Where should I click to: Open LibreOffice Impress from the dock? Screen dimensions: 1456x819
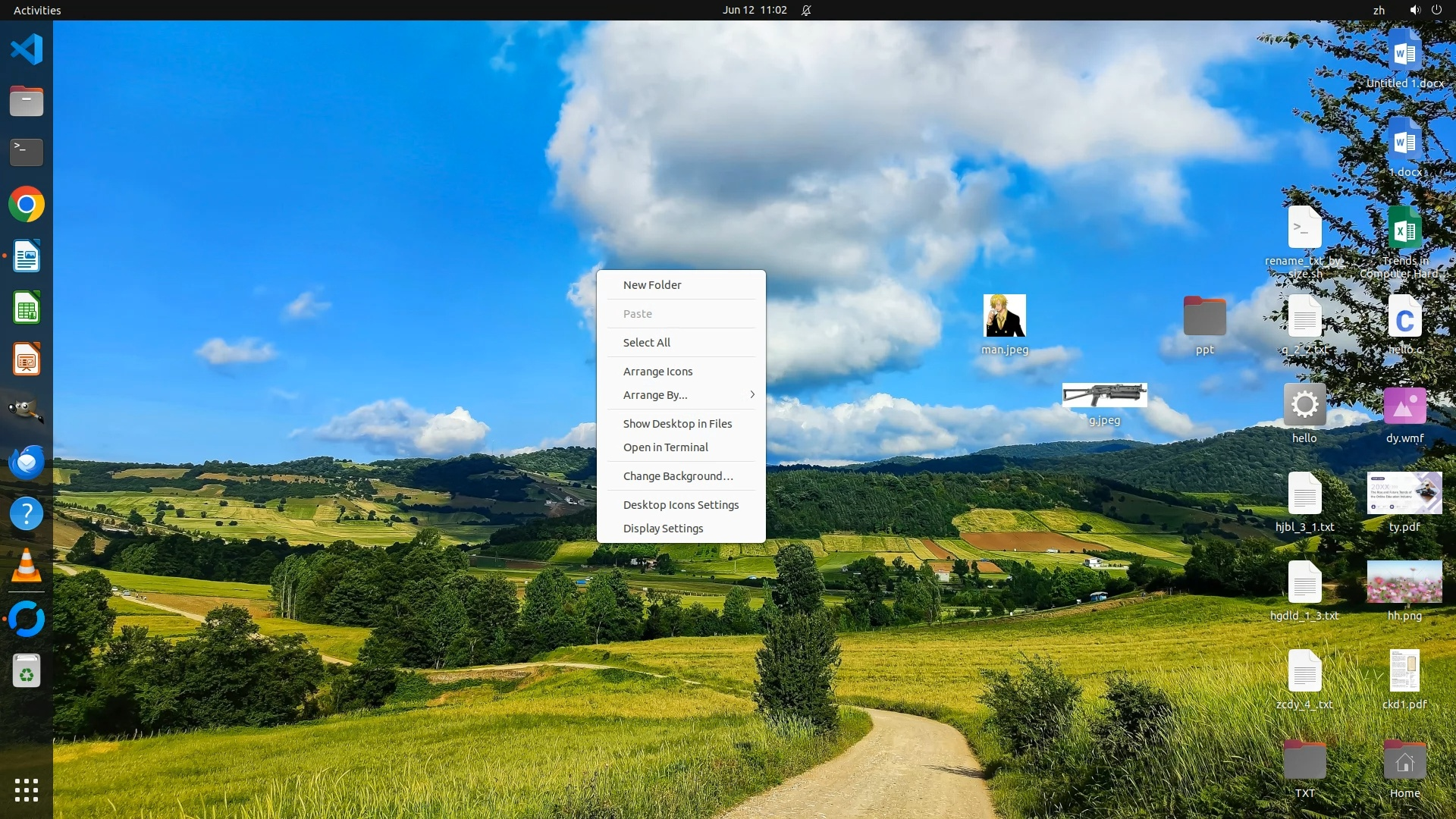[x=27, y=359]
